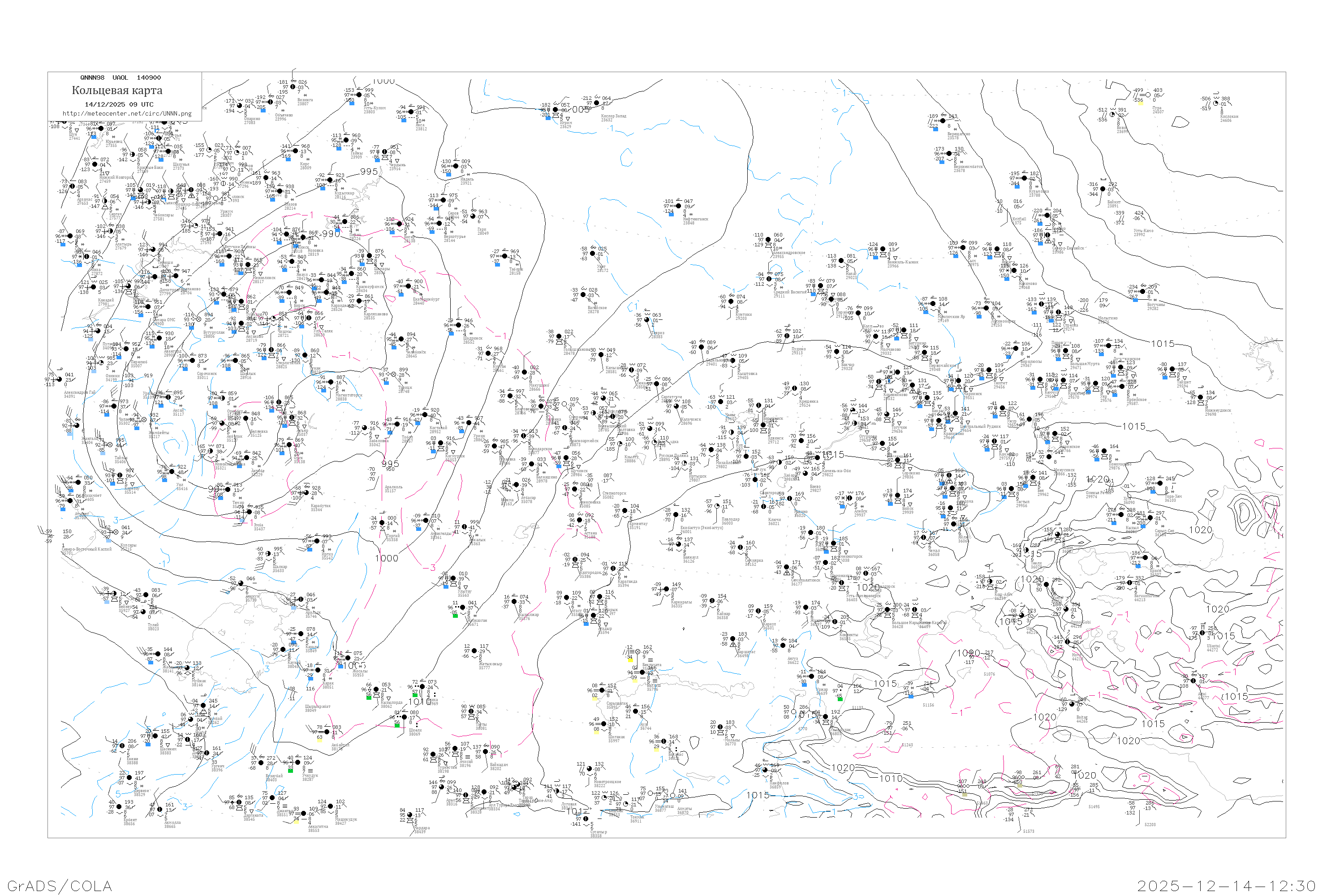Click the Кольцевая карта map title
The image size is (1344, 896).
[x=117, y=90]
